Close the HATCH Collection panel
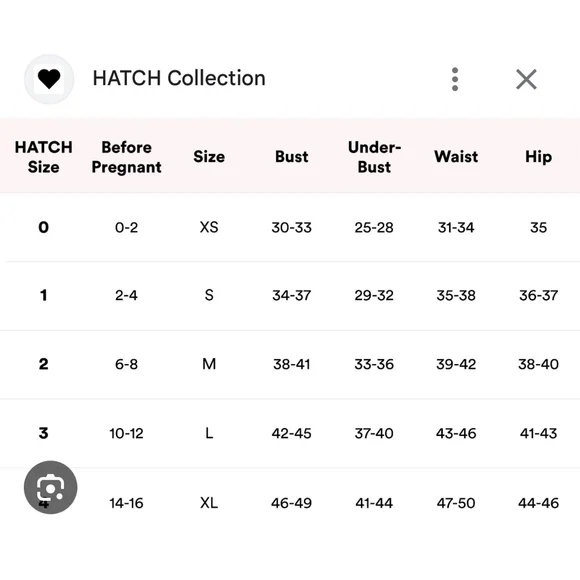Screen dimensions: 580x580 (526, 79)
